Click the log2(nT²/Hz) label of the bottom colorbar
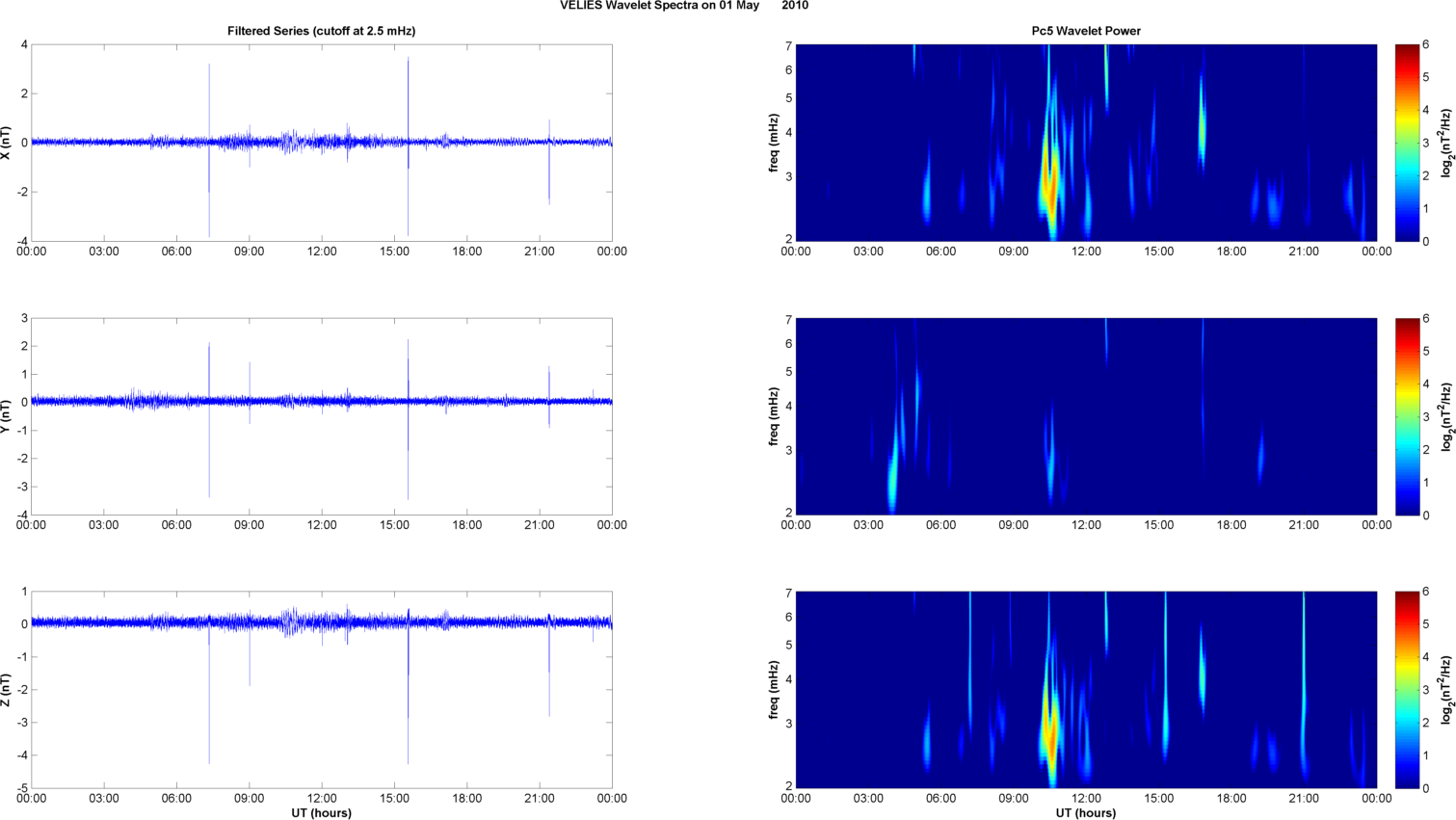 pos(1446,690)
